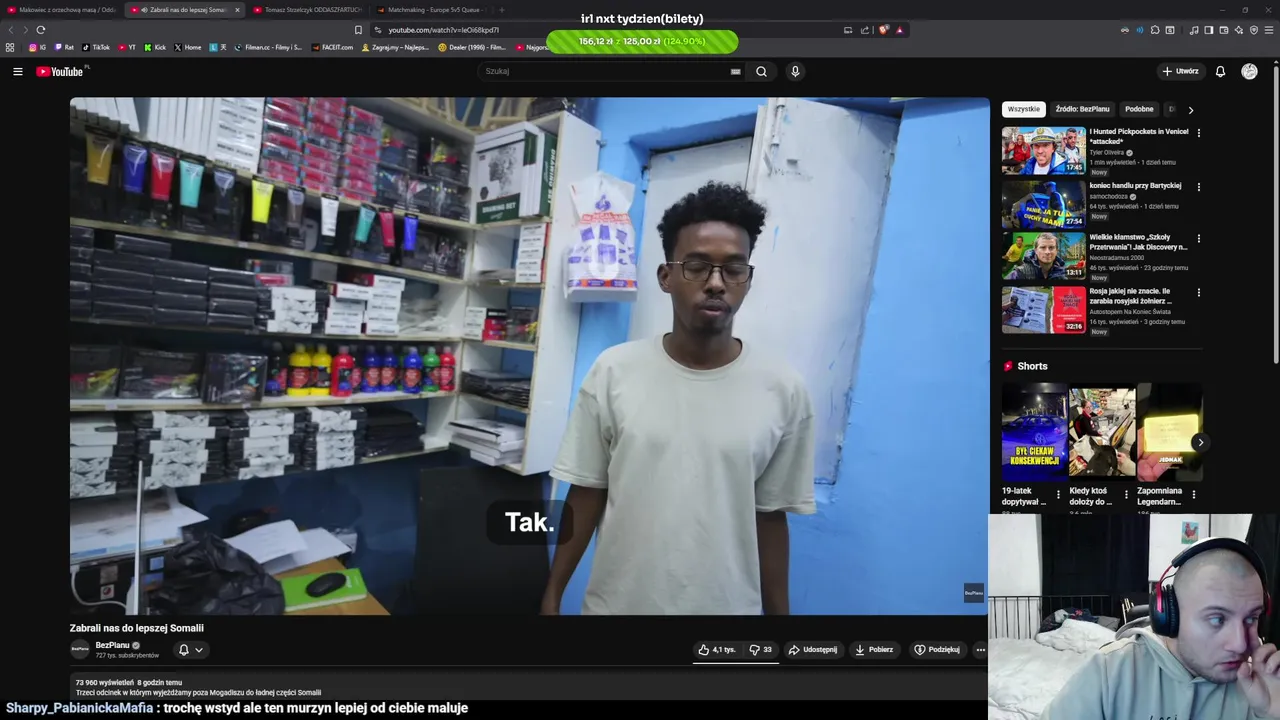Screen dimensions: 1280x720
Task: Click the browser address bar URL
Action: [x=444, y=30]
